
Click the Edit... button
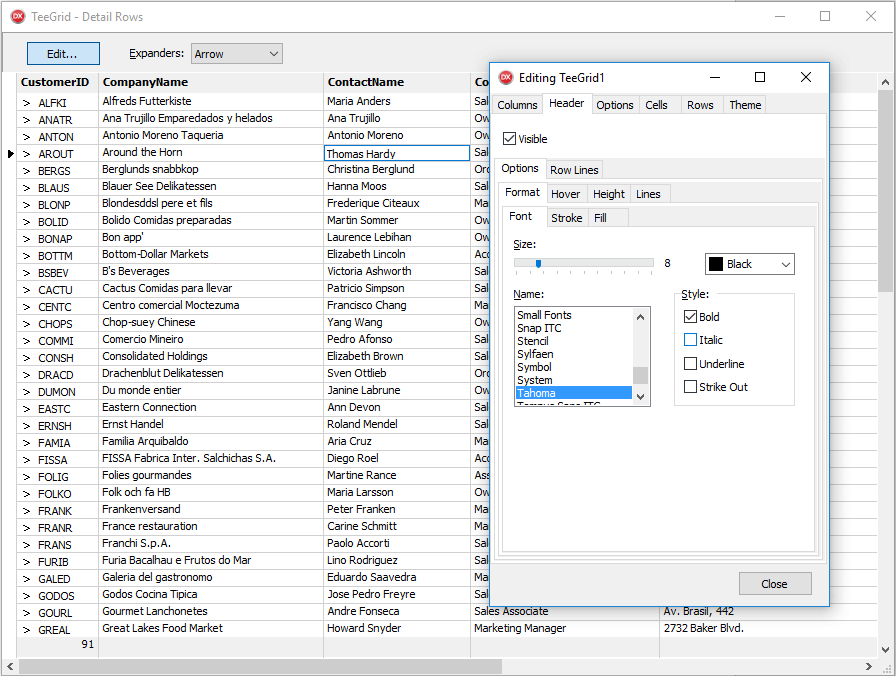coord(62,53)
